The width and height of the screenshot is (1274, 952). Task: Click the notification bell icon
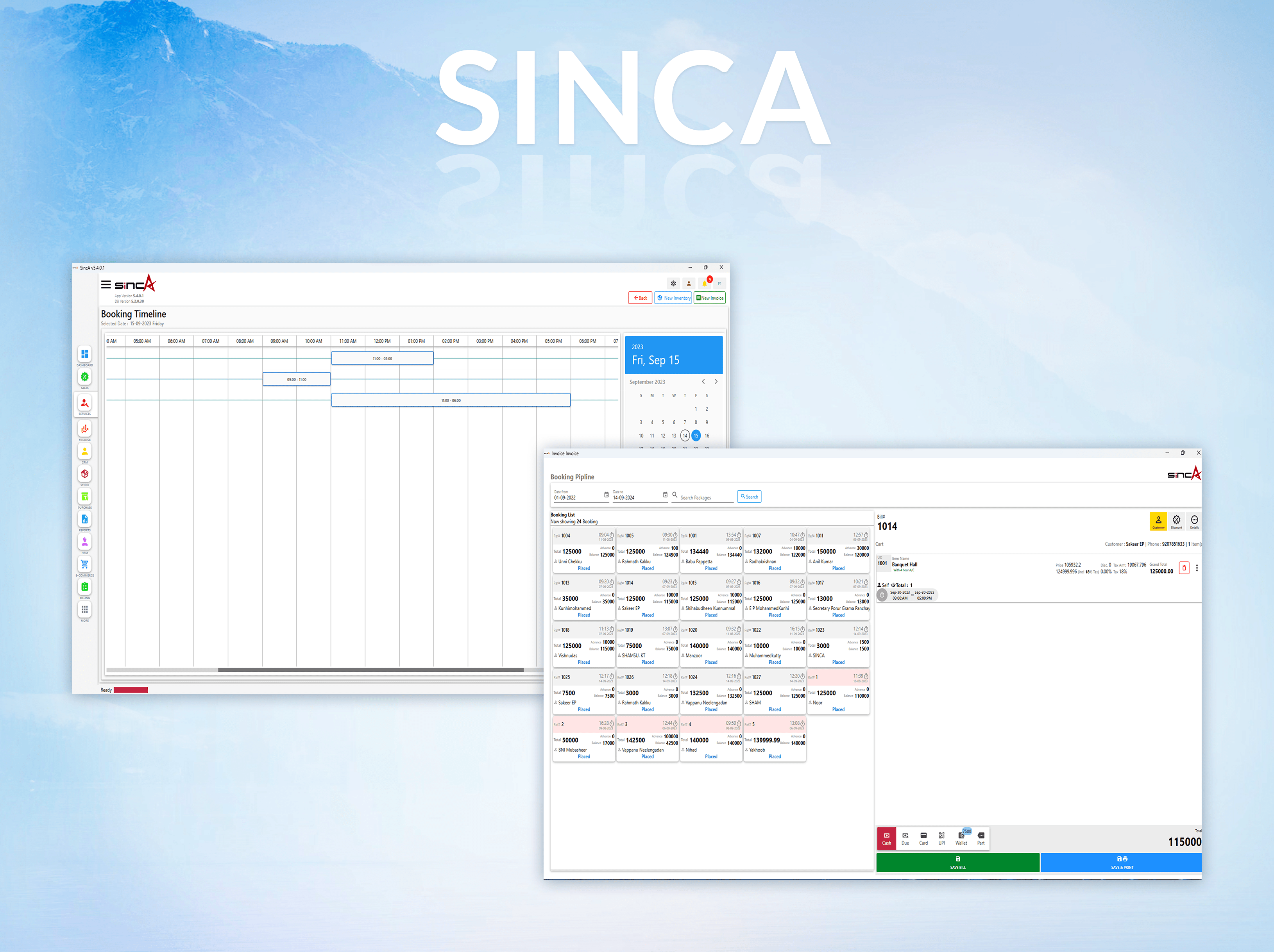coord(704,283)
